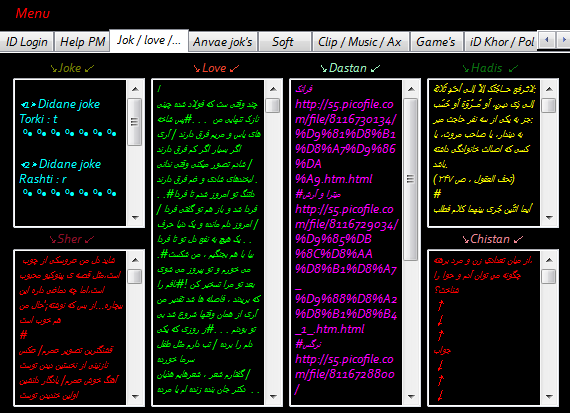The width and height of the screenshot is (570, 413).
Task: Click Dastan list scroll-up arrow
Action: click(x=411, y=89)
